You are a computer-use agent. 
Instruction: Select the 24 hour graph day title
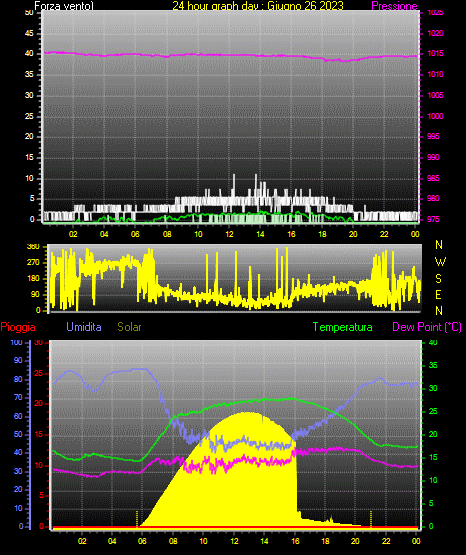(x=258, y=6)
